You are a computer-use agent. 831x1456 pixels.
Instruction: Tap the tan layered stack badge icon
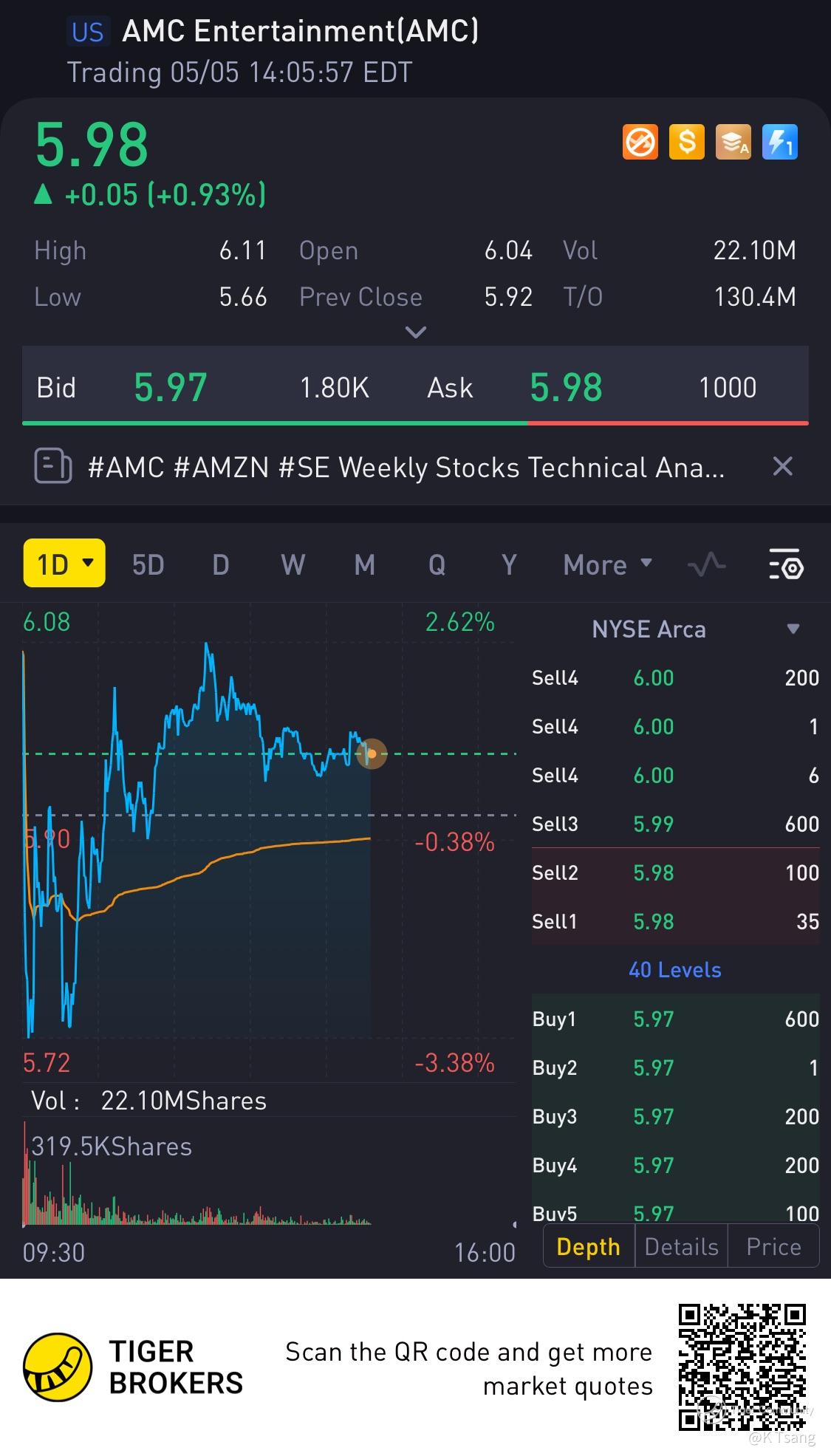(733, 142)
